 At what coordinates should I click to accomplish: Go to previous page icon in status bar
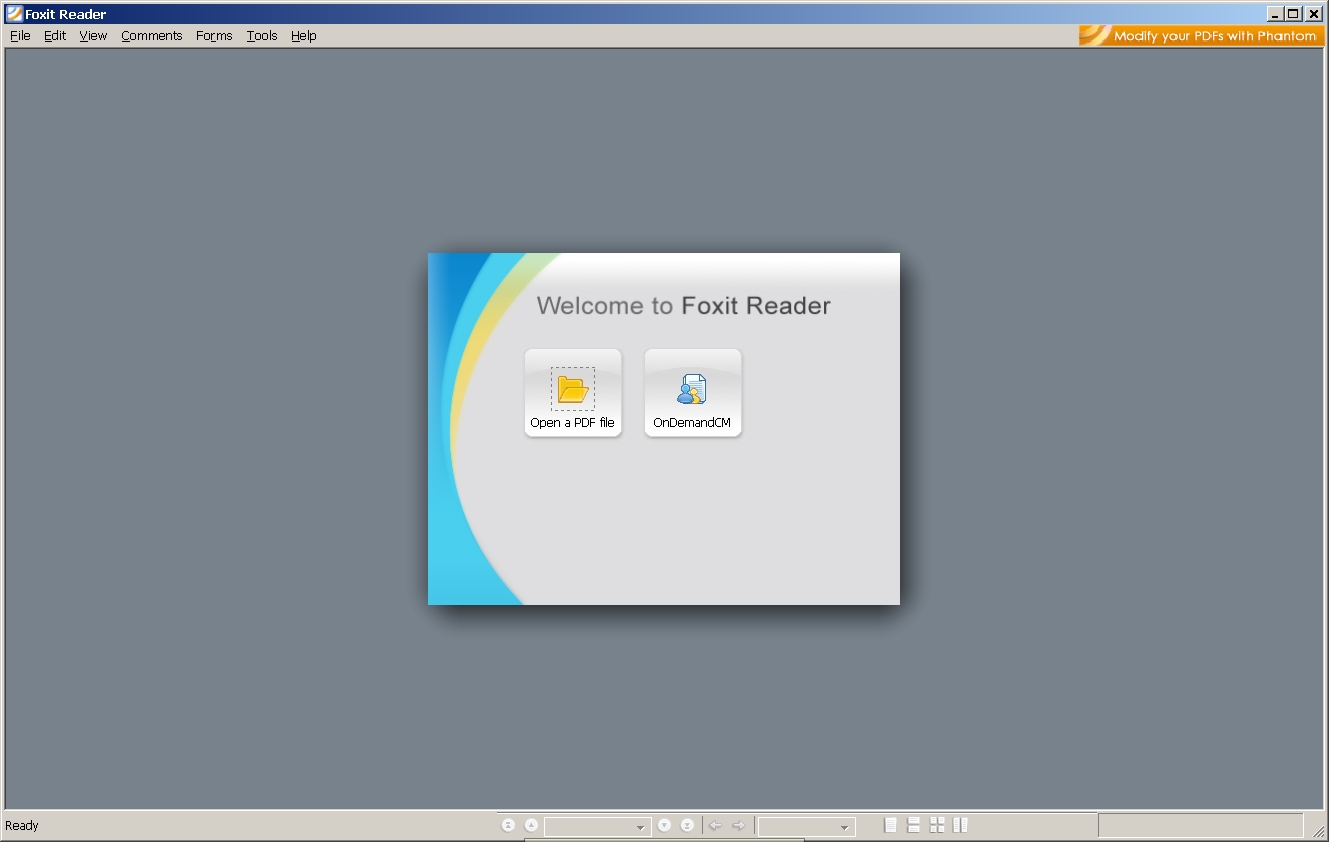531,825
